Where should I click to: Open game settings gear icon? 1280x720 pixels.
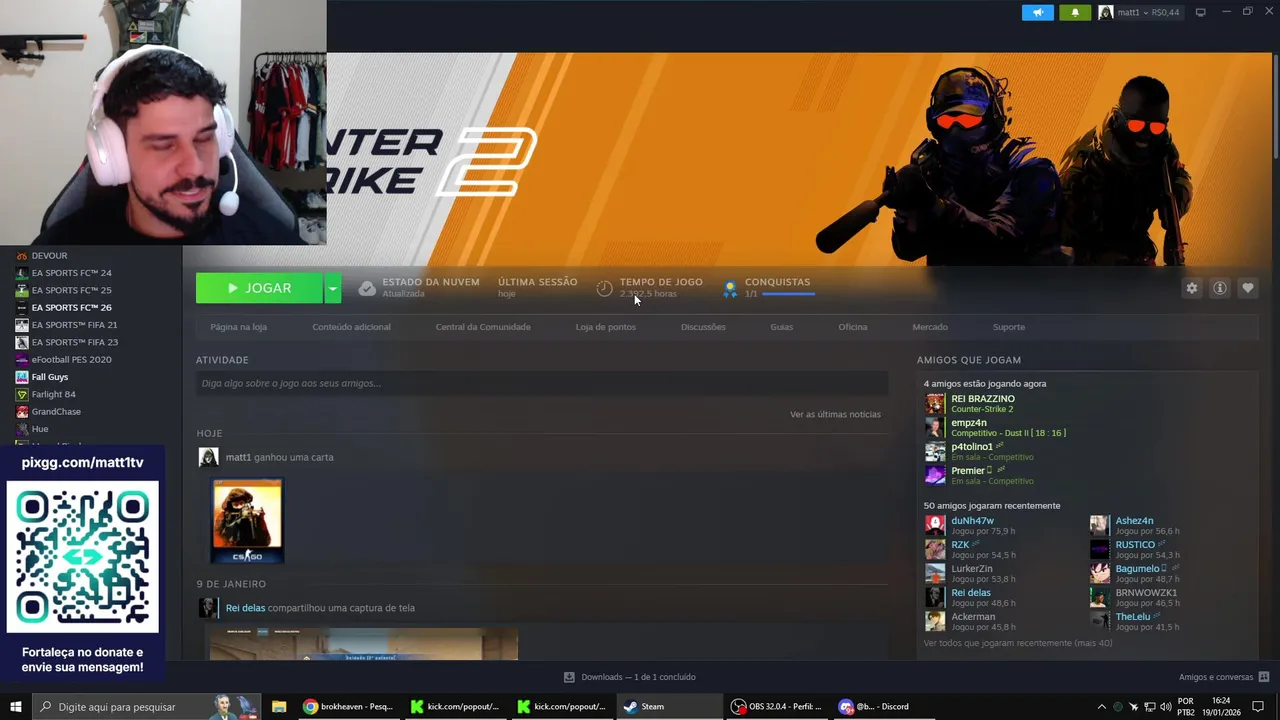tap(1192, 288)
